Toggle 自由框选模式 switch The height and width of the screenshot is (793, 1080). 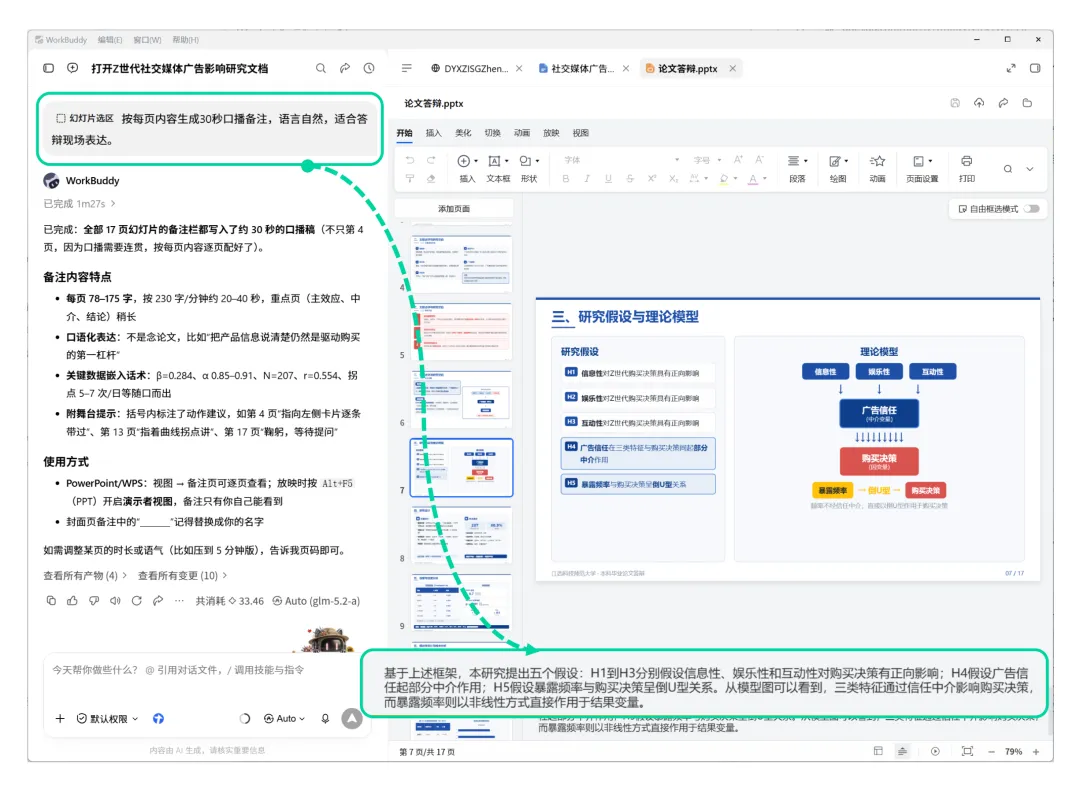1031,209
